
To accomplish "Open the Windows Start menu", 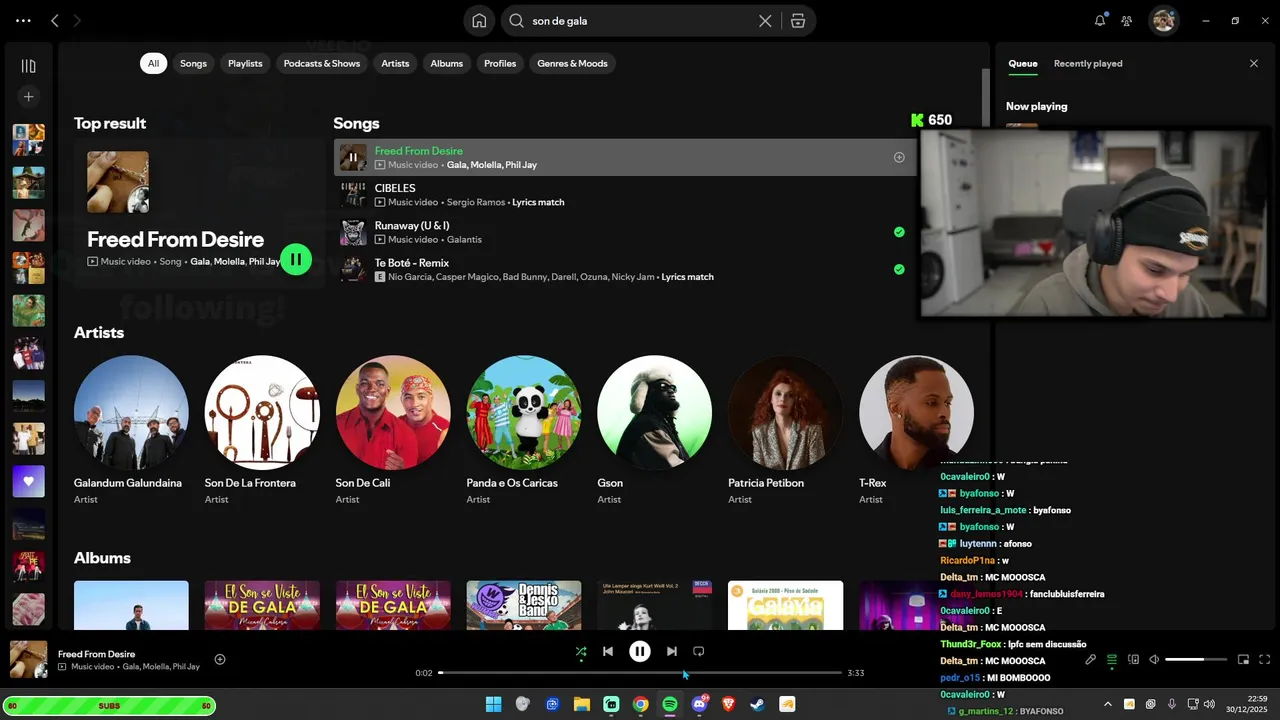I will (493, 704).
